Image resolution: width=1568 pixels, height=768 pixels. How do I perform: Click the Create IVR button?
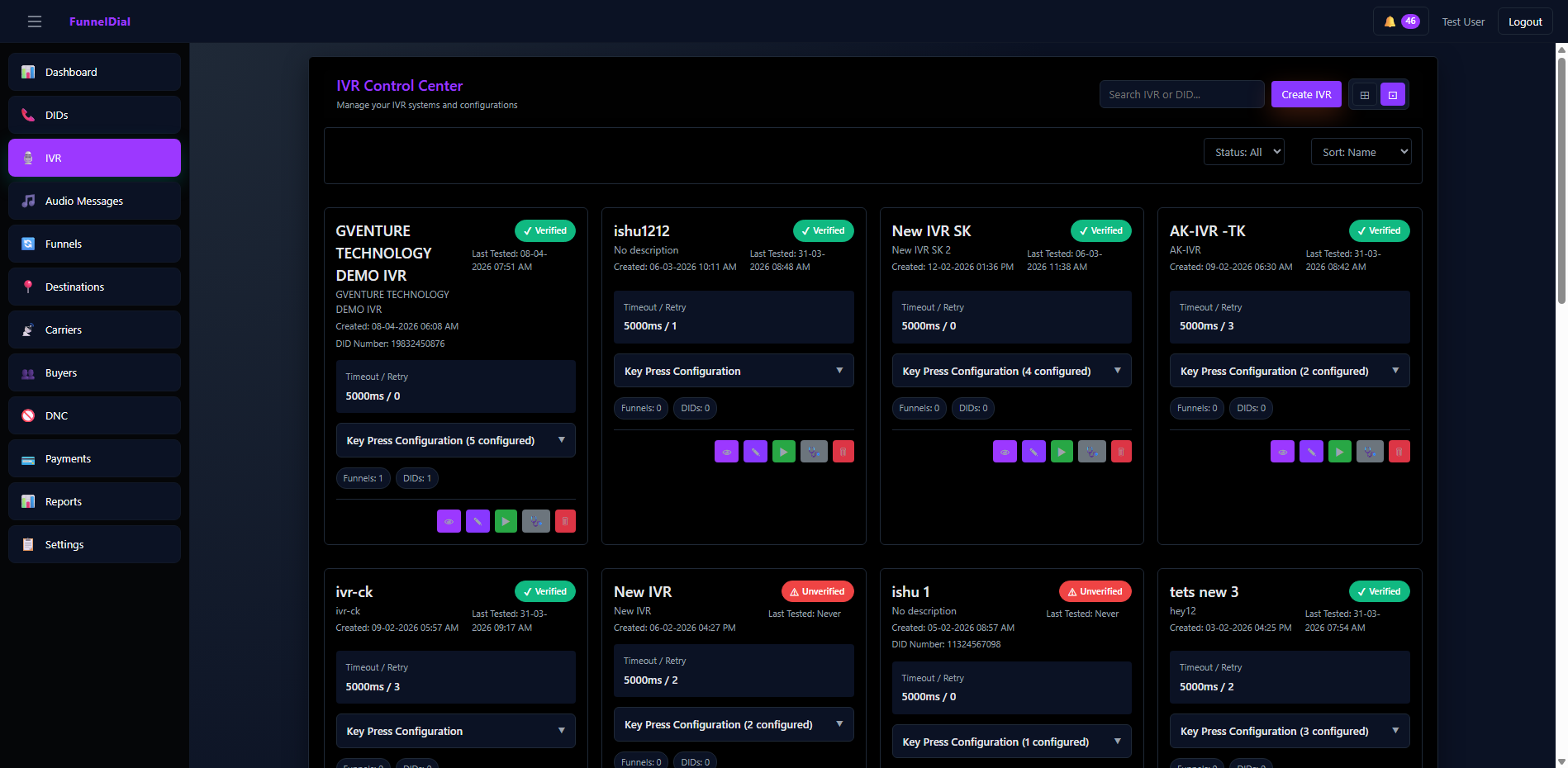pyautogui.click(x=1306, y=94)
